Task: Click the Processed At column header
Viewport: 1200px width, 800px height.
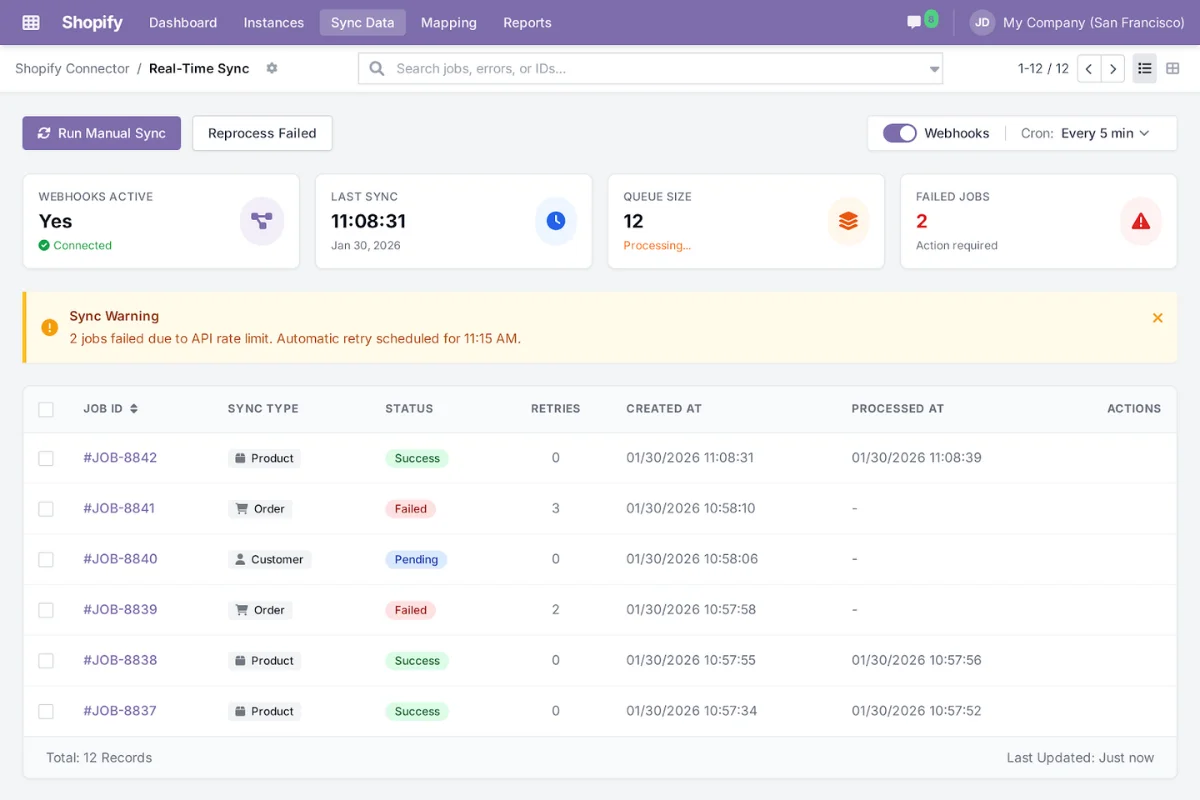Action: (x=897, y=408)
